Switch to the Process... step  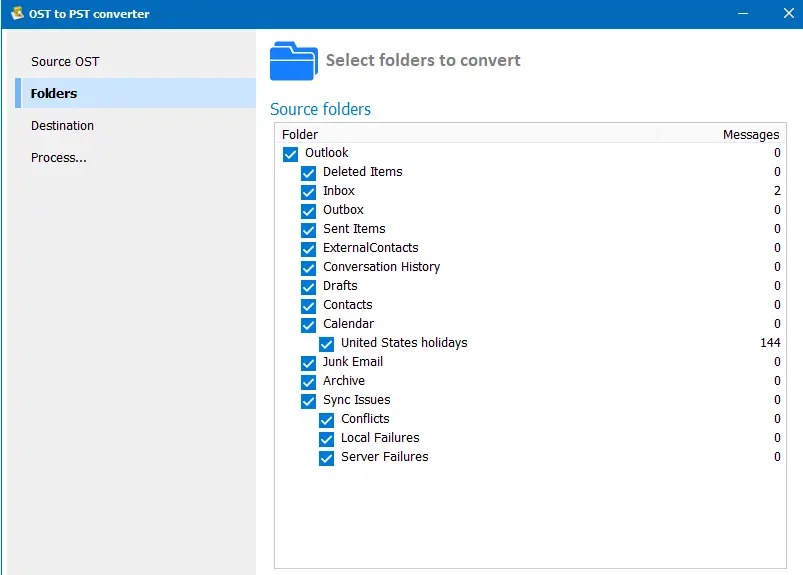[58, 157]
